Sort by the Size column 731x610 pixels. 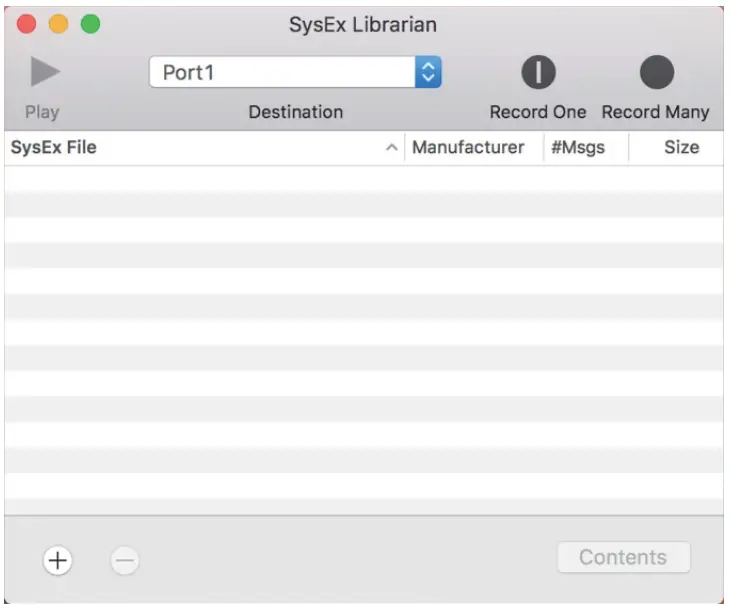coord(681,148)
